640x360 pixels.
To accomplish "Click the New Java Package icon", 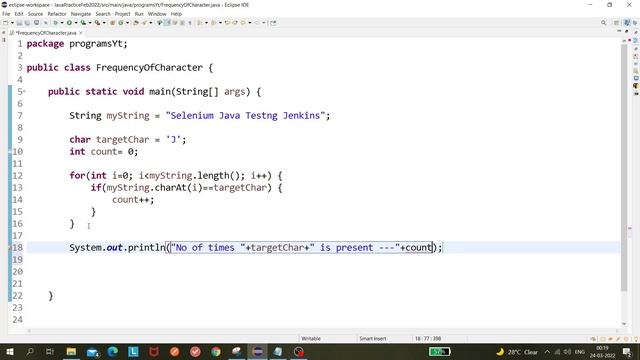I will coord(113,23).
